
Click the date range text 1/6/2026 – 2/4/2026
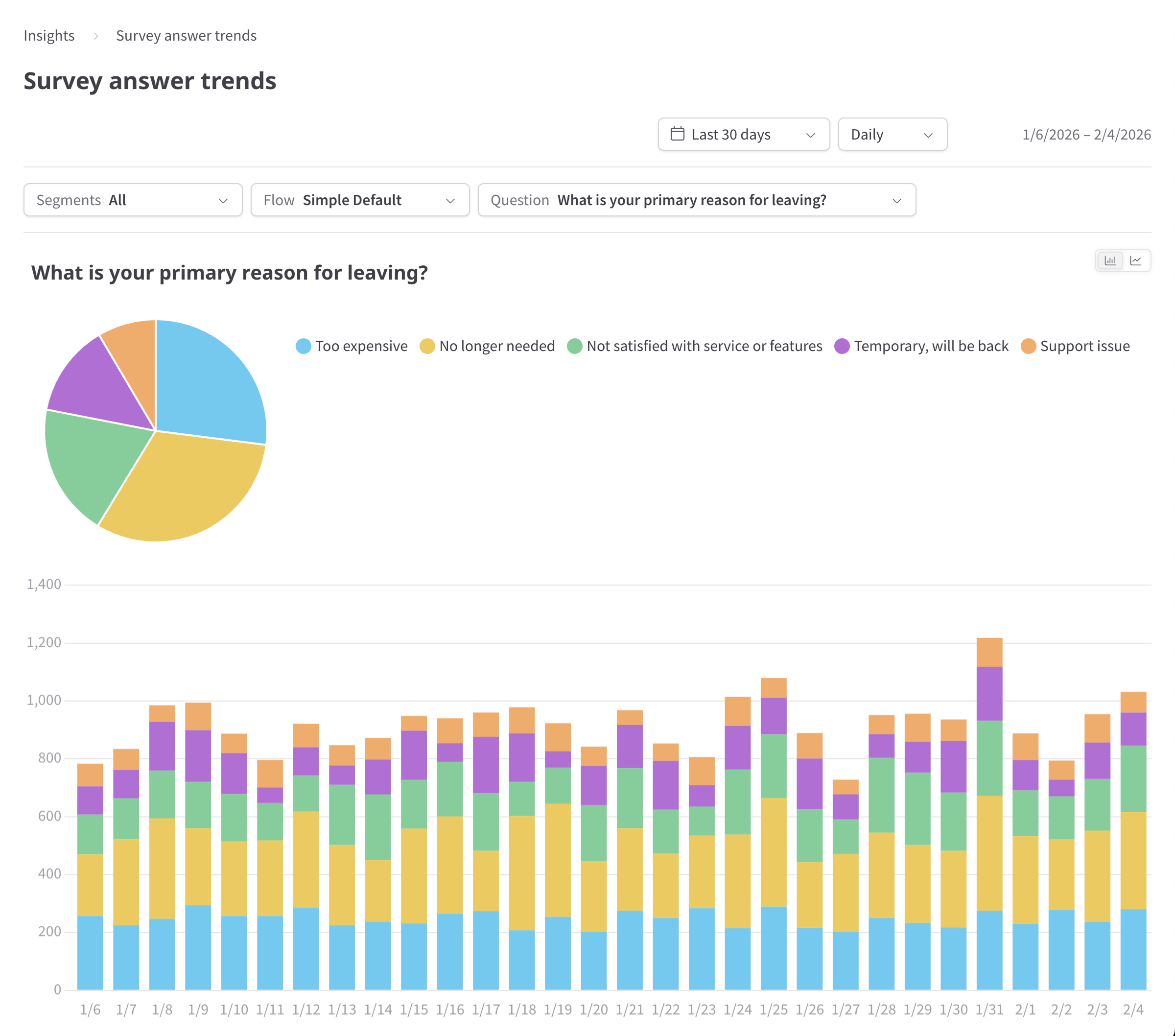coord(1086,135)
